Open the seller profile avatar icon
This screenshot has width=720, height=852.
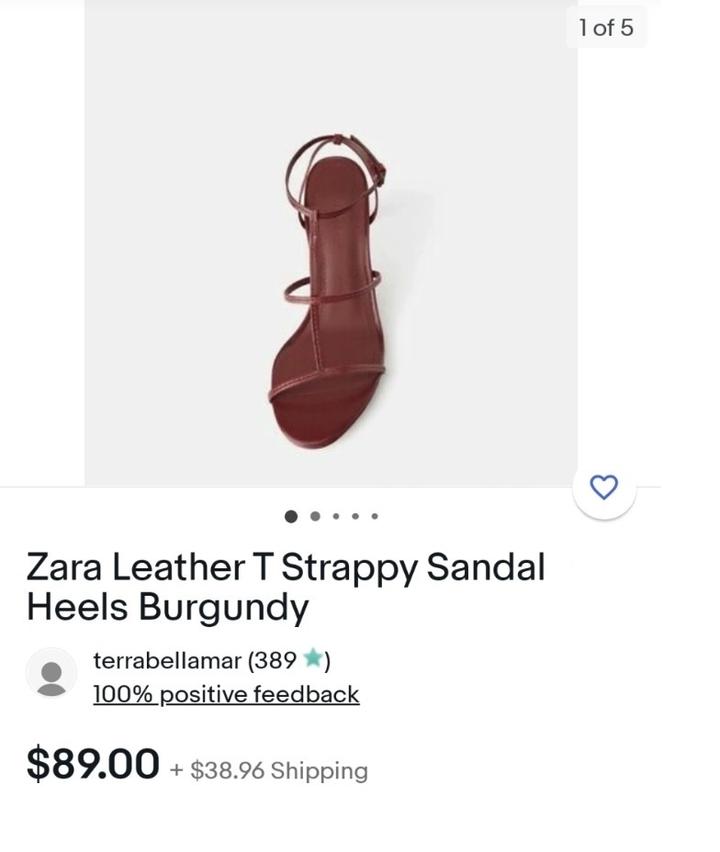coord(51,676)
